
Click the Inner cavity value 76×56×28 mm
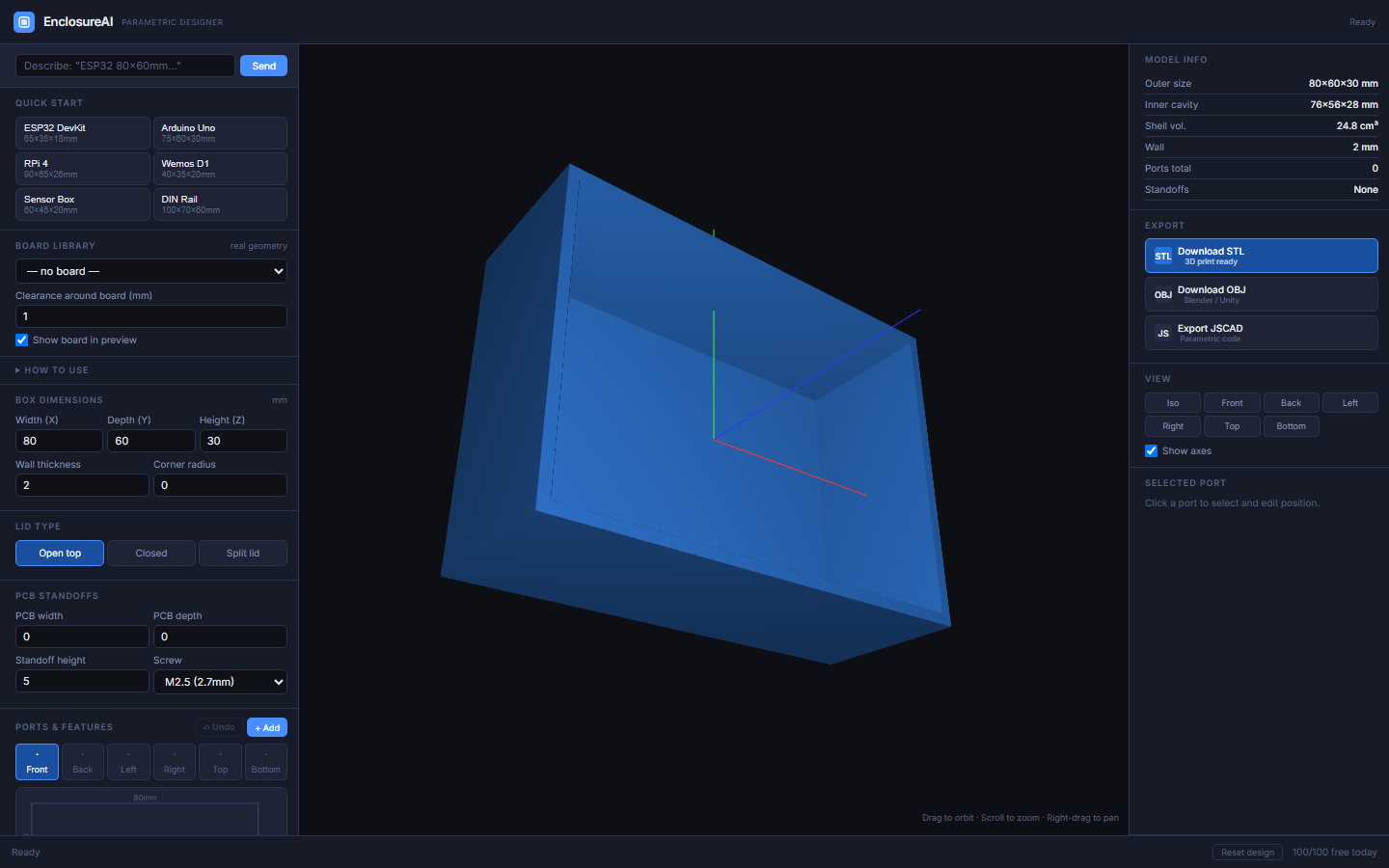(1344, 105)
